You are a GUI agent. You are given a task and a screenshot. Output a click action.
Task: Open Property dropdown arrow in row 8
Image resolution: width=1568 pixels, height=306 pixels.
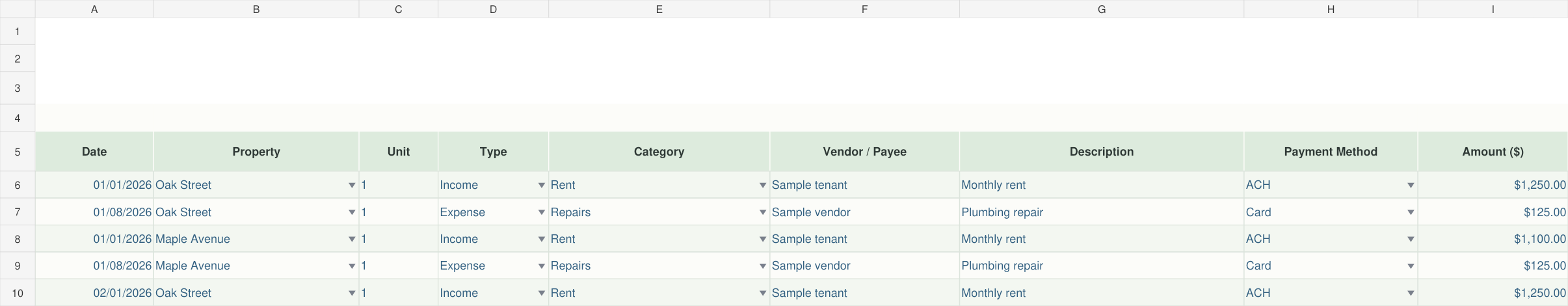click(x=352, y=240)
